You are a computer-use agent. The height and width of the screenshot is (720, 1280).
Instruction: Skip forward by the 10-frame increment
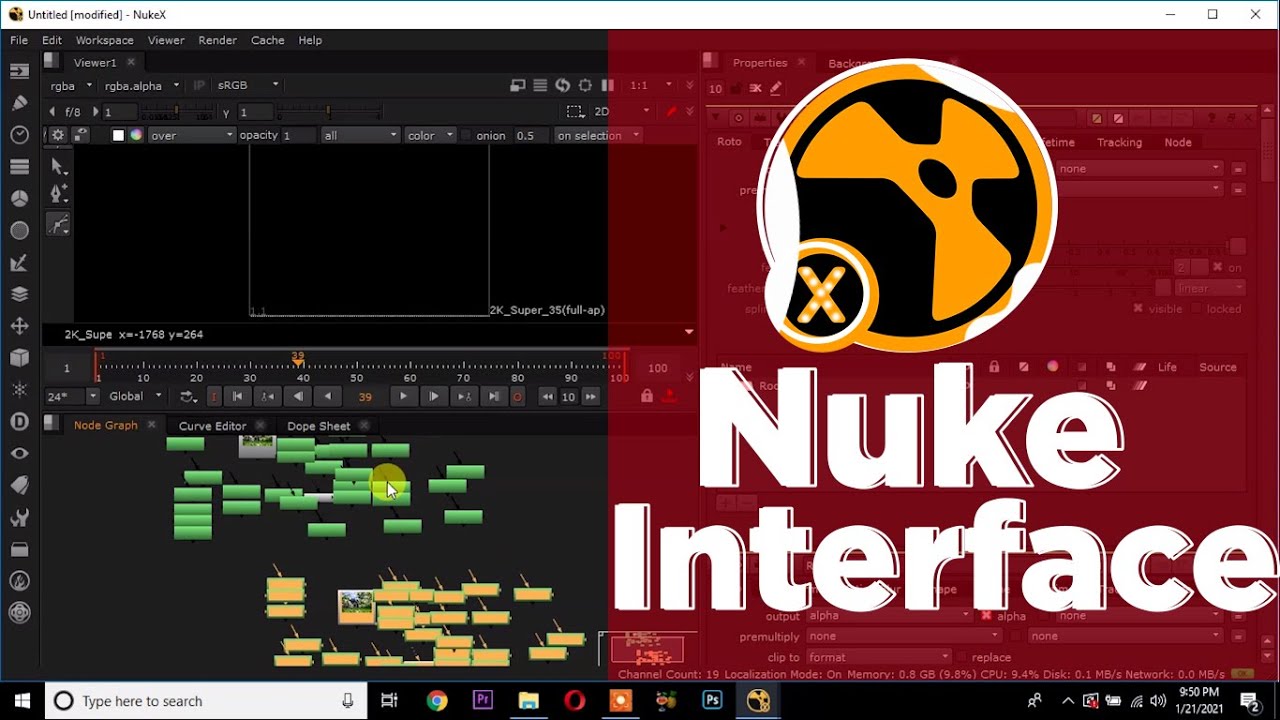pos(591,397)
